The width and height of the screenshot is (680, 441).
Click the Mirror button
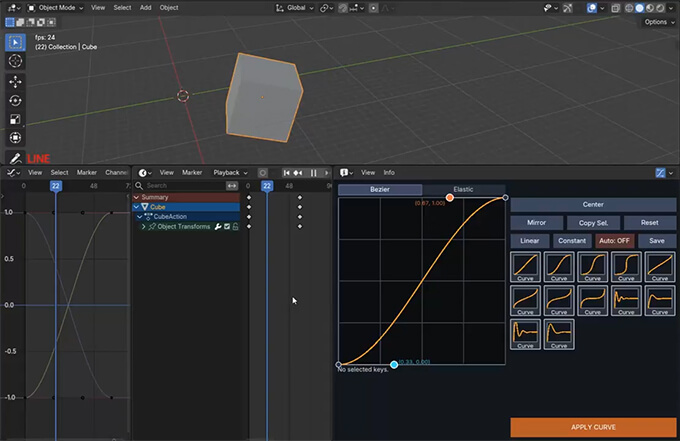tap(535, 223)
